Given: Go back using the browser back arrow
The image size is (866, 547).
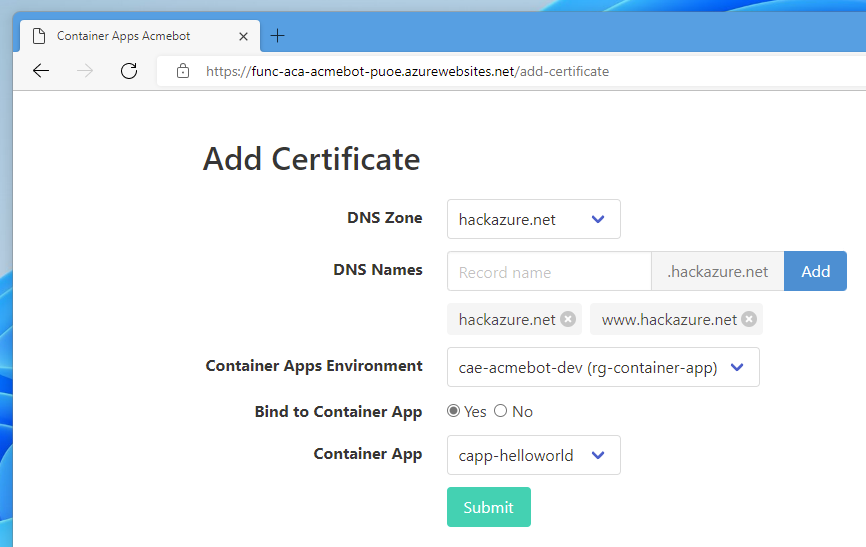Looking at the screenshot, I should [x=41, y=71].
